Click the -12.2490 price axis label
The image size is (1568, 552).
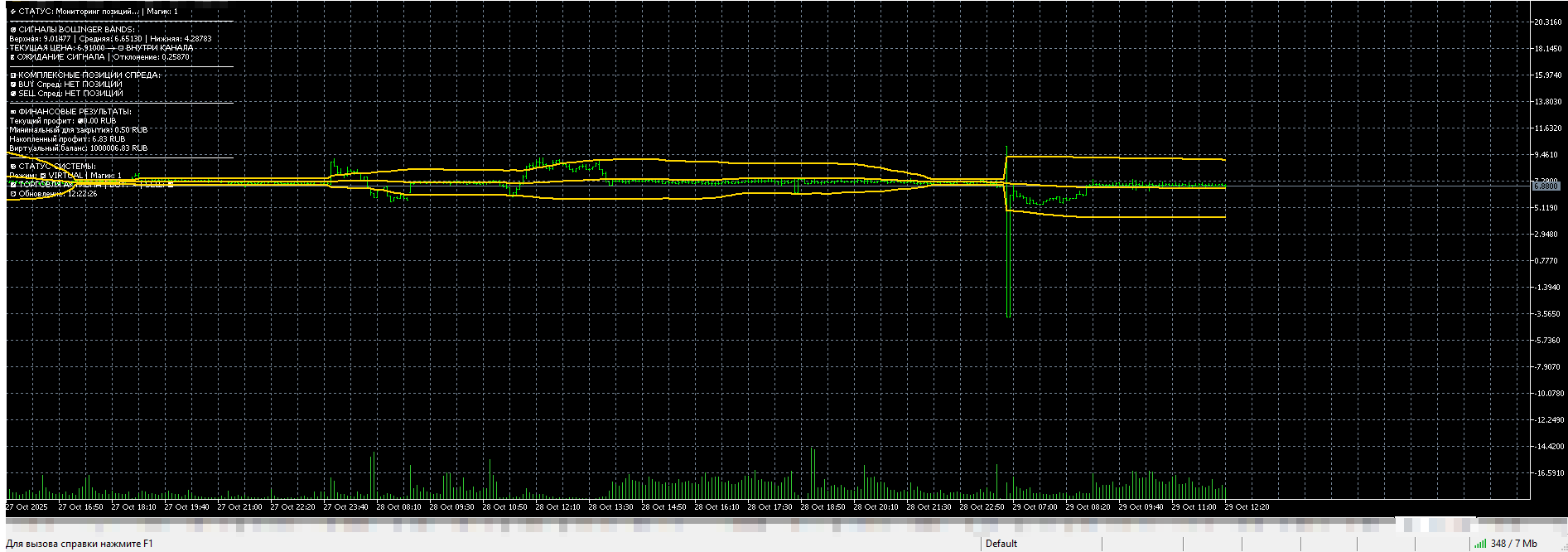click(1547, 420)
